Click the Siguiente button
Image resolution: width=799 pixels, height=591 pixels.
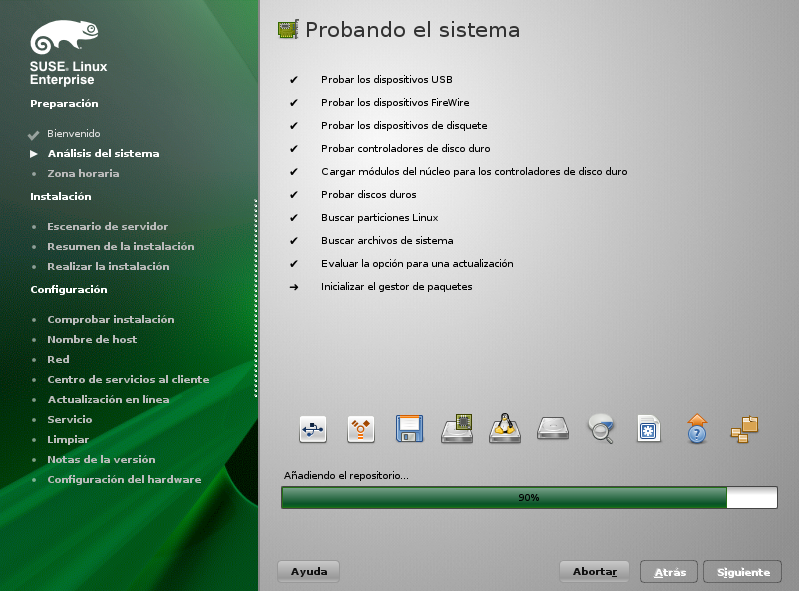point(742,572)
